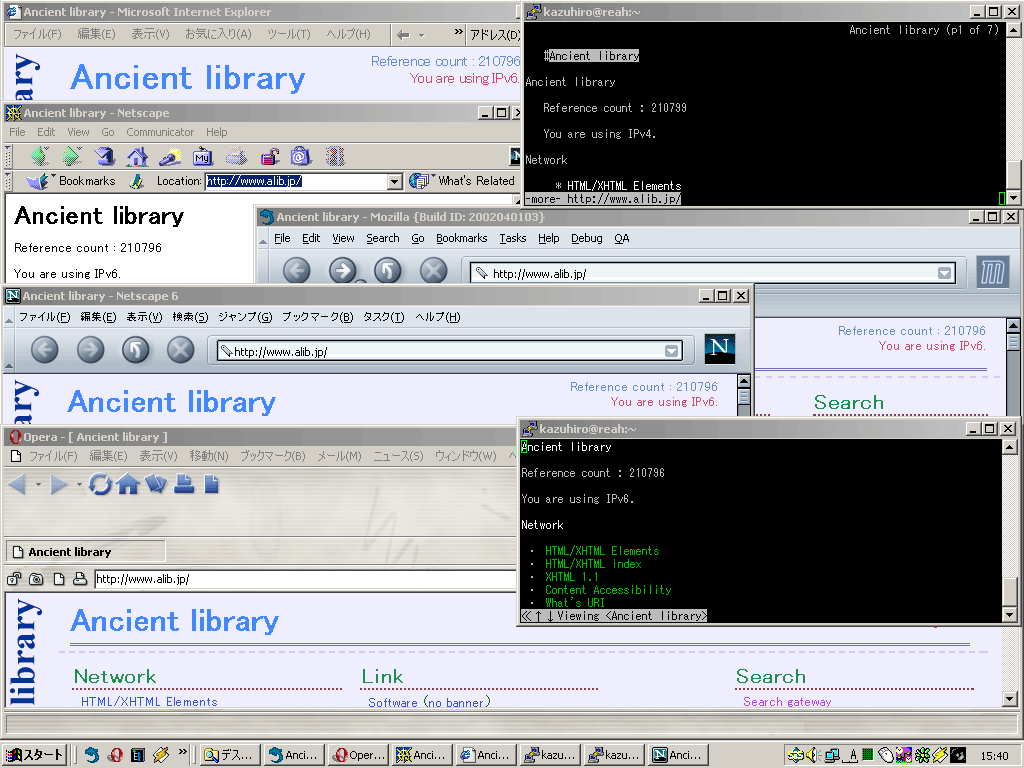Open Netscape Communicator menu
This screenshot has width=1024, height=768.
pyautogui.click(x=160, y=132)
